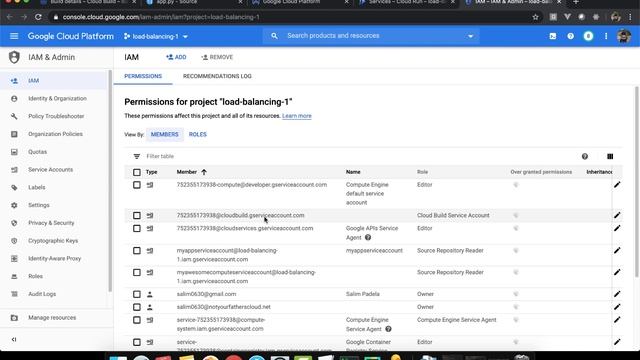This screenshot has height=360, width=640.
Task: Sort by Member column arrow
Action: click(x=204, y=172)
